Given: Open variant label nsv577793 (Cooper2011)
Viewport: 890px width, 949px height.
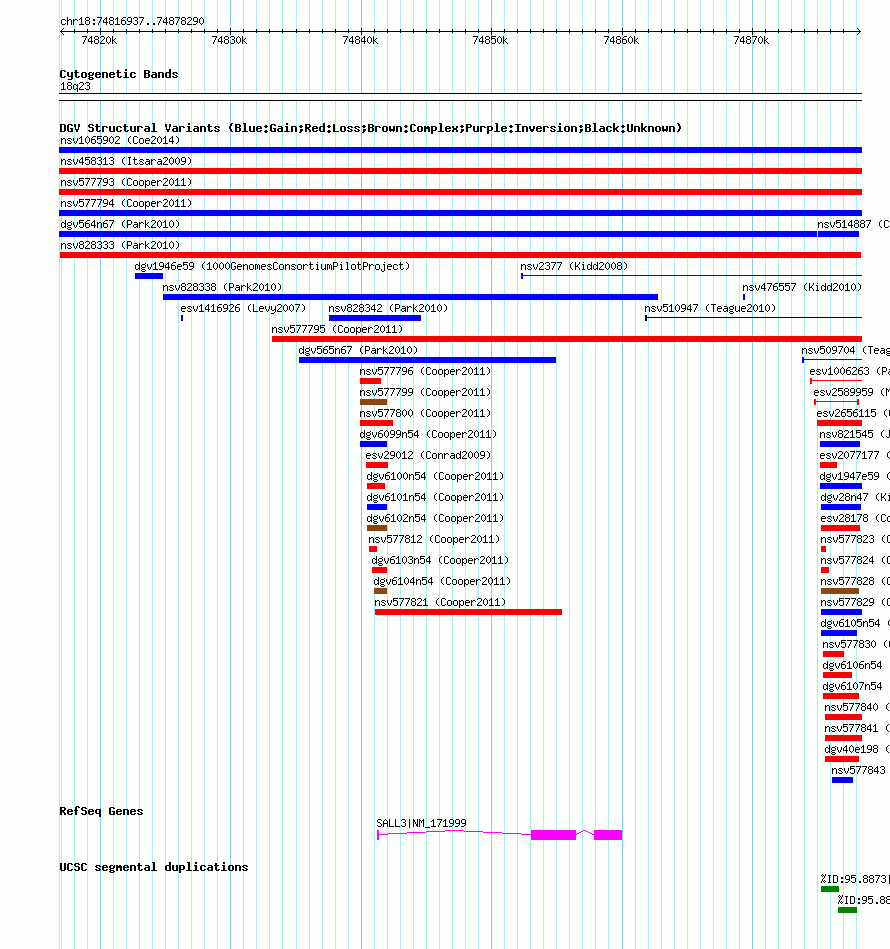Looking at the screenshot, I should [126, 182].
